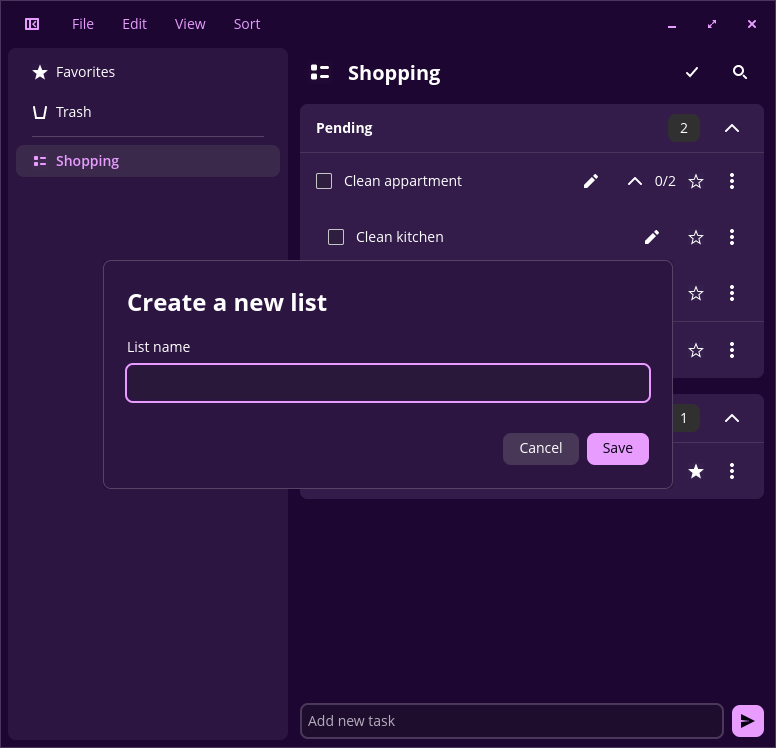Open search with the magnifier icon
The height and width of the screenshot is (748, 776).
click(x=739, y=72)
